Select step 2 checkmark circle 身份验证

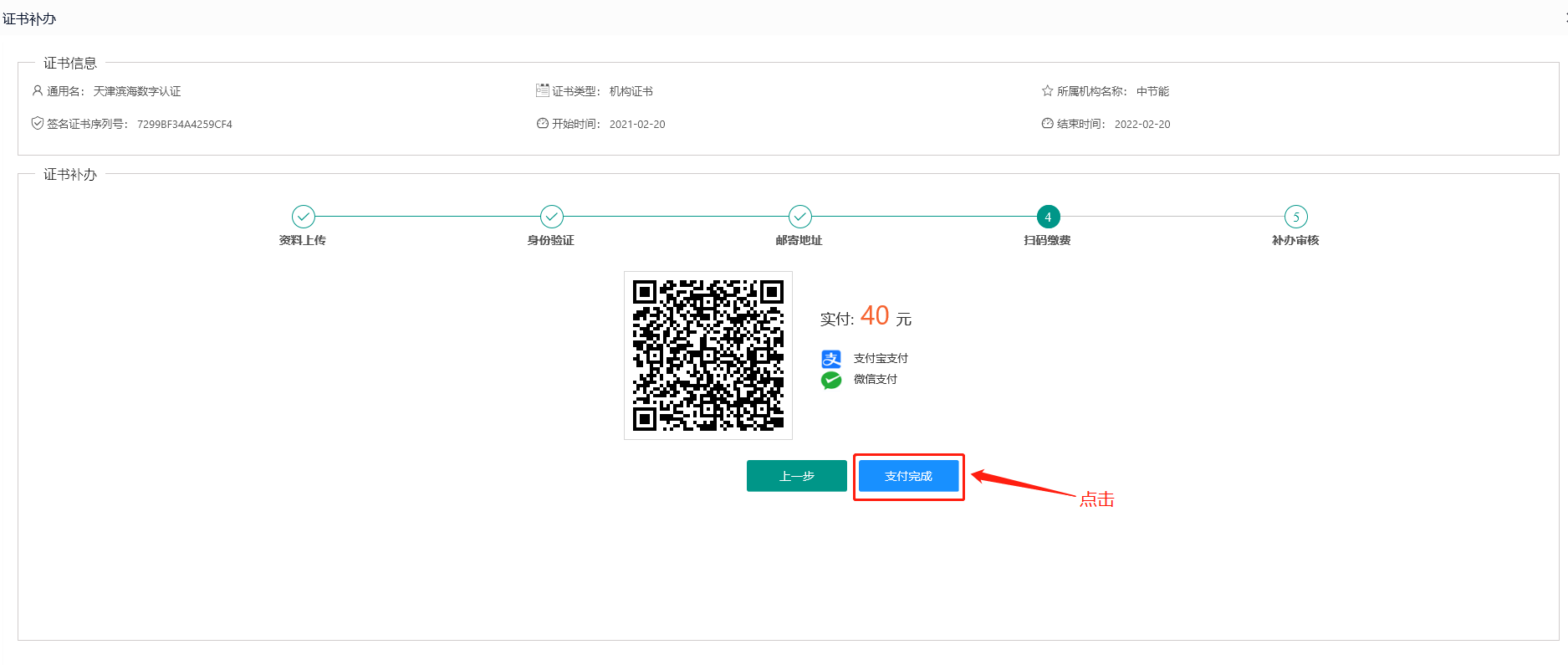click(x=551, y=217)
